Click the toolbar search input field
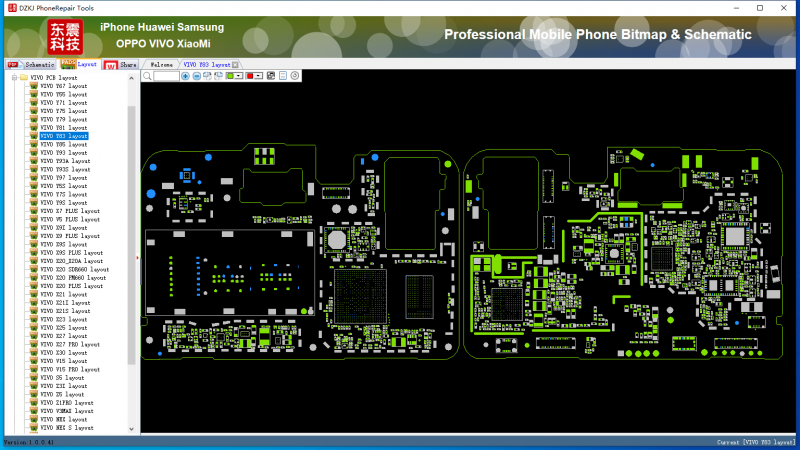 [166, 76]
